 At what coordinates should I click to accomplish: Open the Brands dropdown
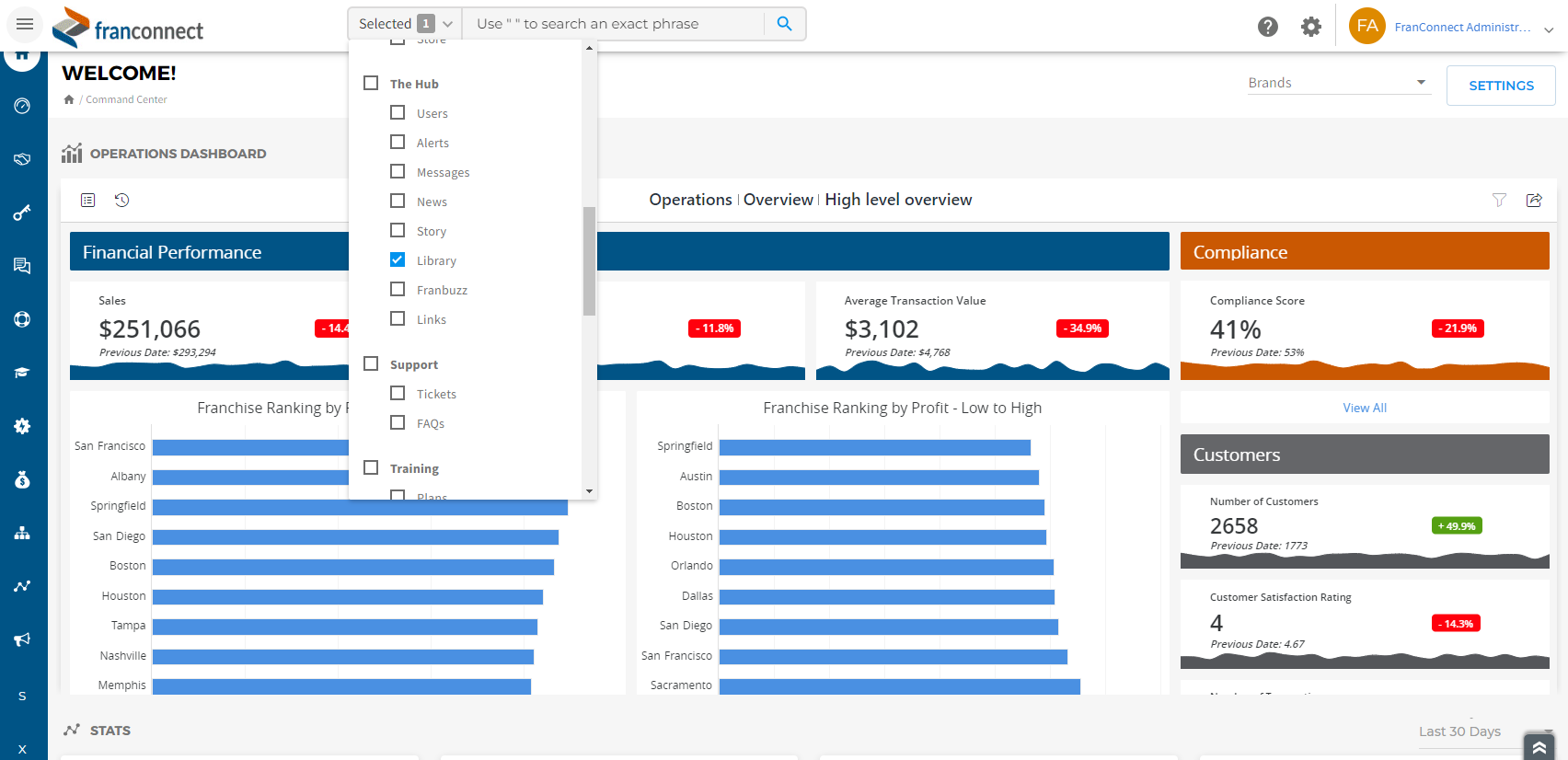pyautogui.click(x=1338, y=83)
